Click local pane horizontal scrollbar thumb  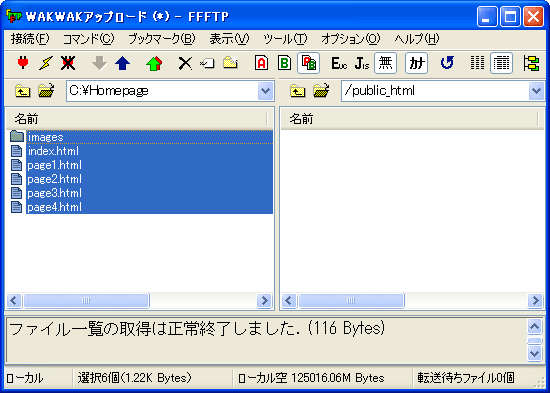point(86,301)
